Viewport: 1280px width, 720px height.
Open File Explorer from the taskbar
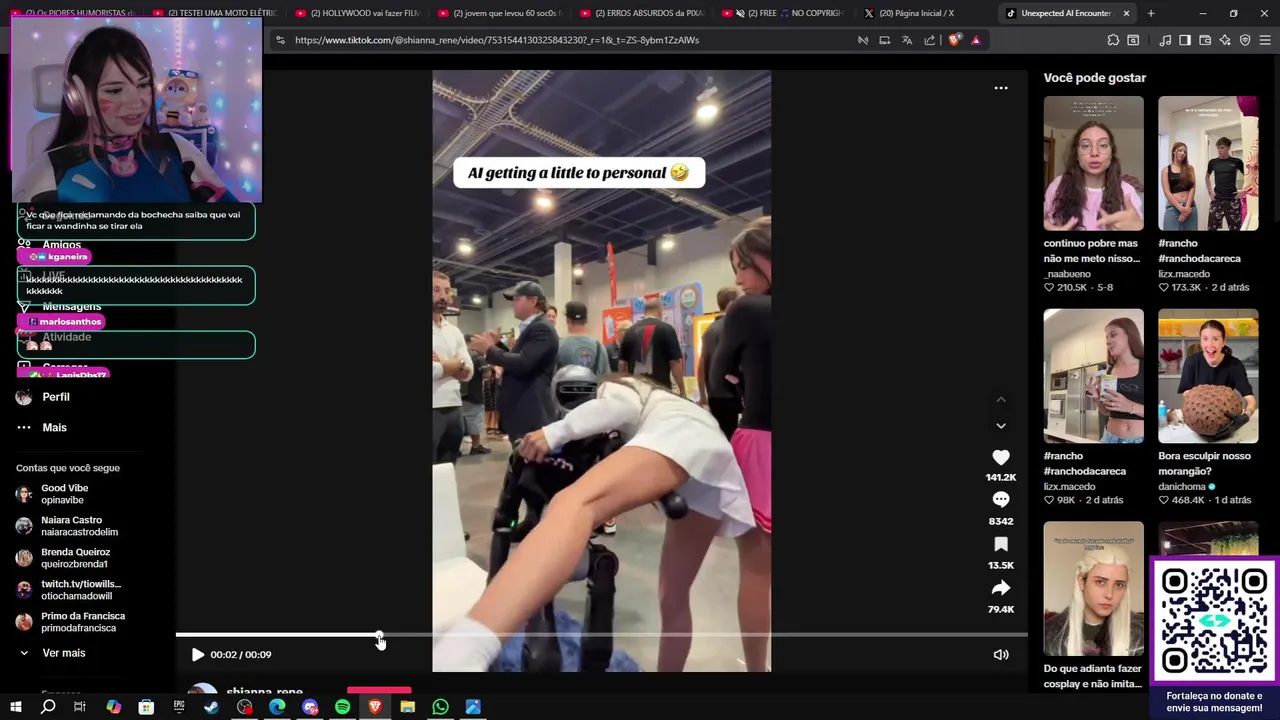point(407,707)
